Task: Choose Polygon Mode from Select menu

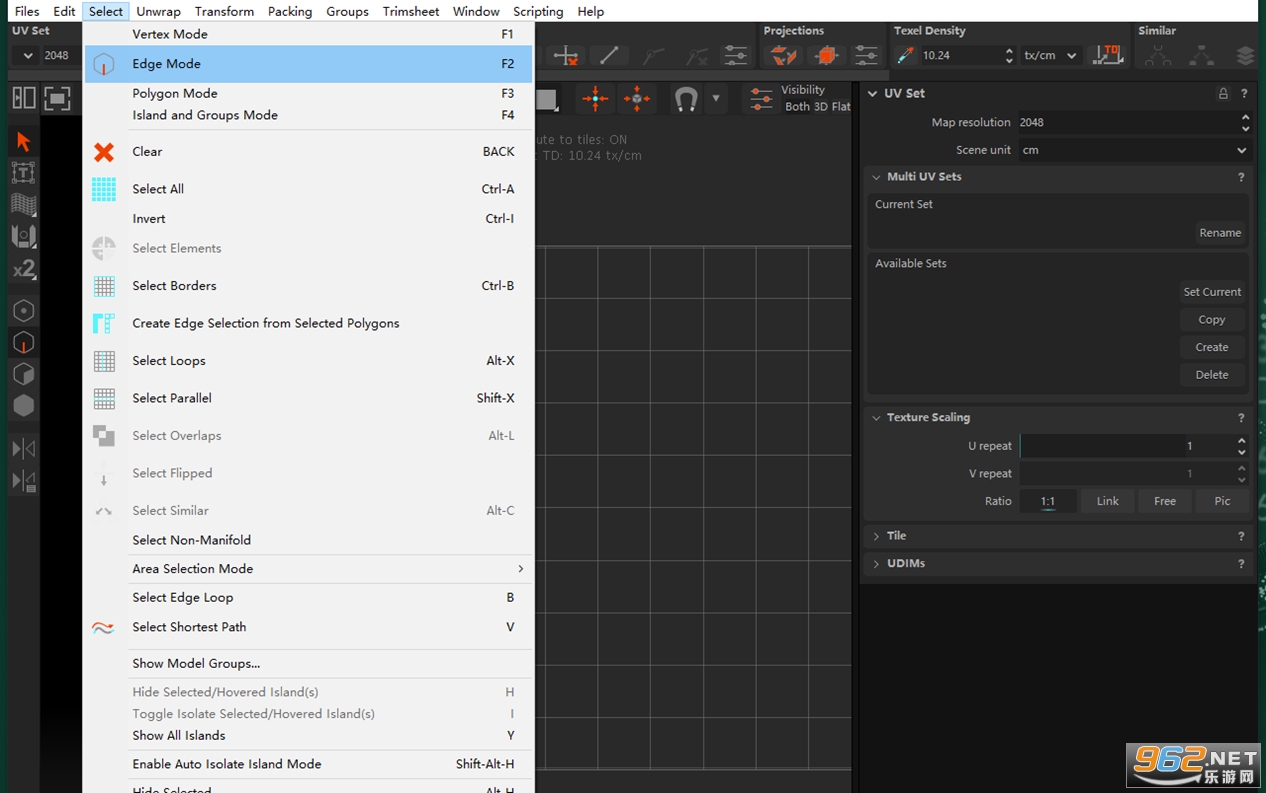Action: tap(309, 93)
